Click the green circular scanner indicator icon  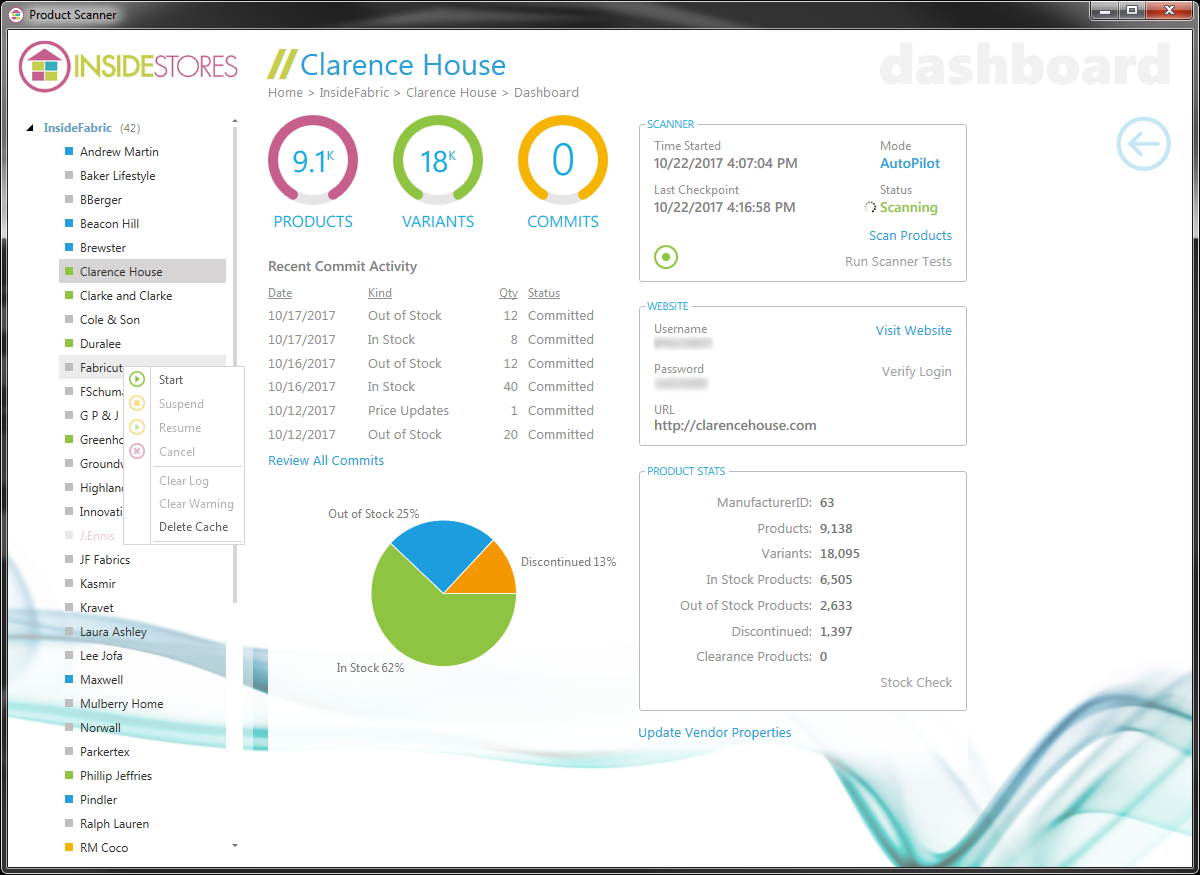pyautogui.click(x=666, y=257)
